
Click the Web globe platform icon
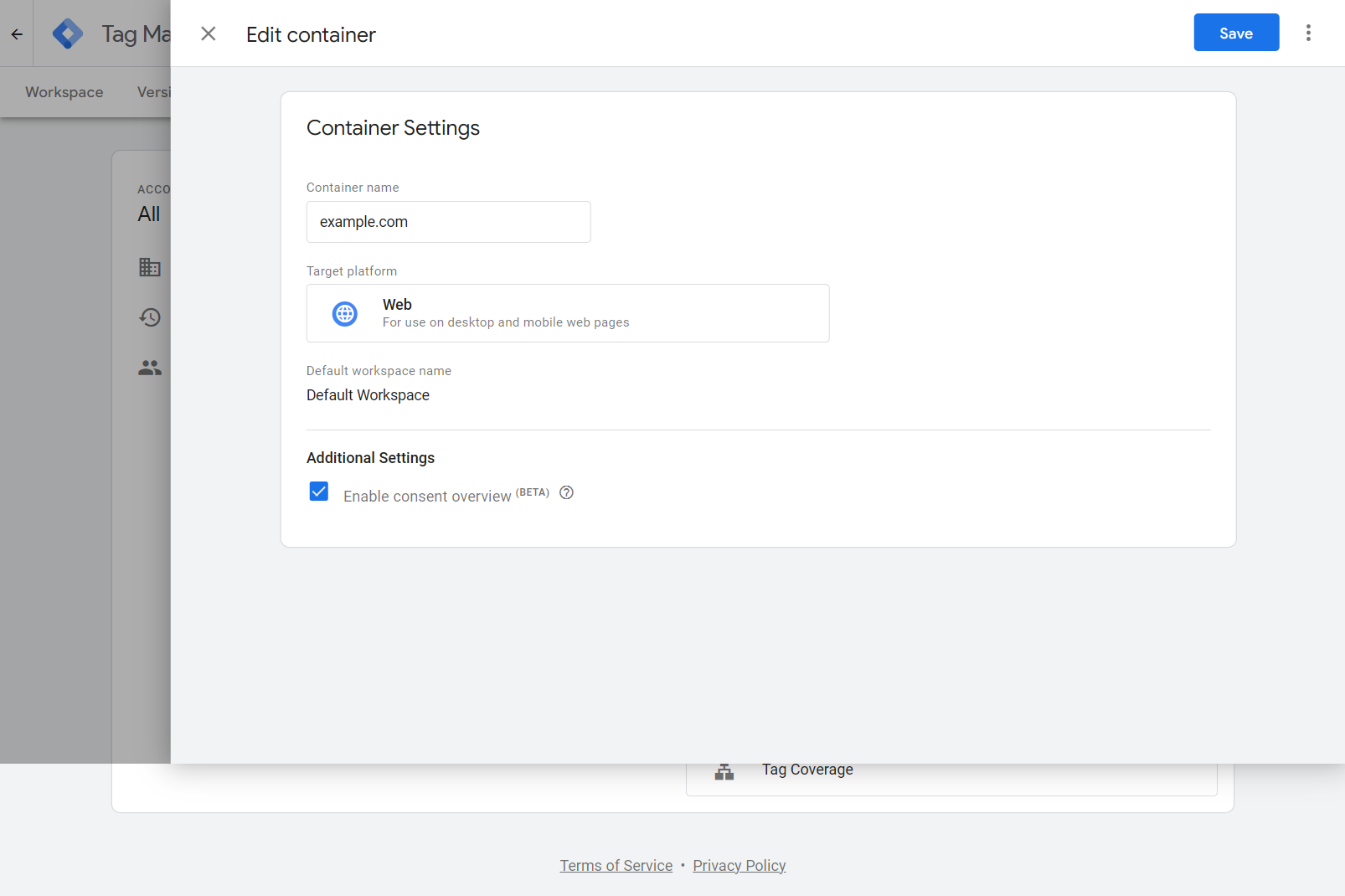(345, 314)
